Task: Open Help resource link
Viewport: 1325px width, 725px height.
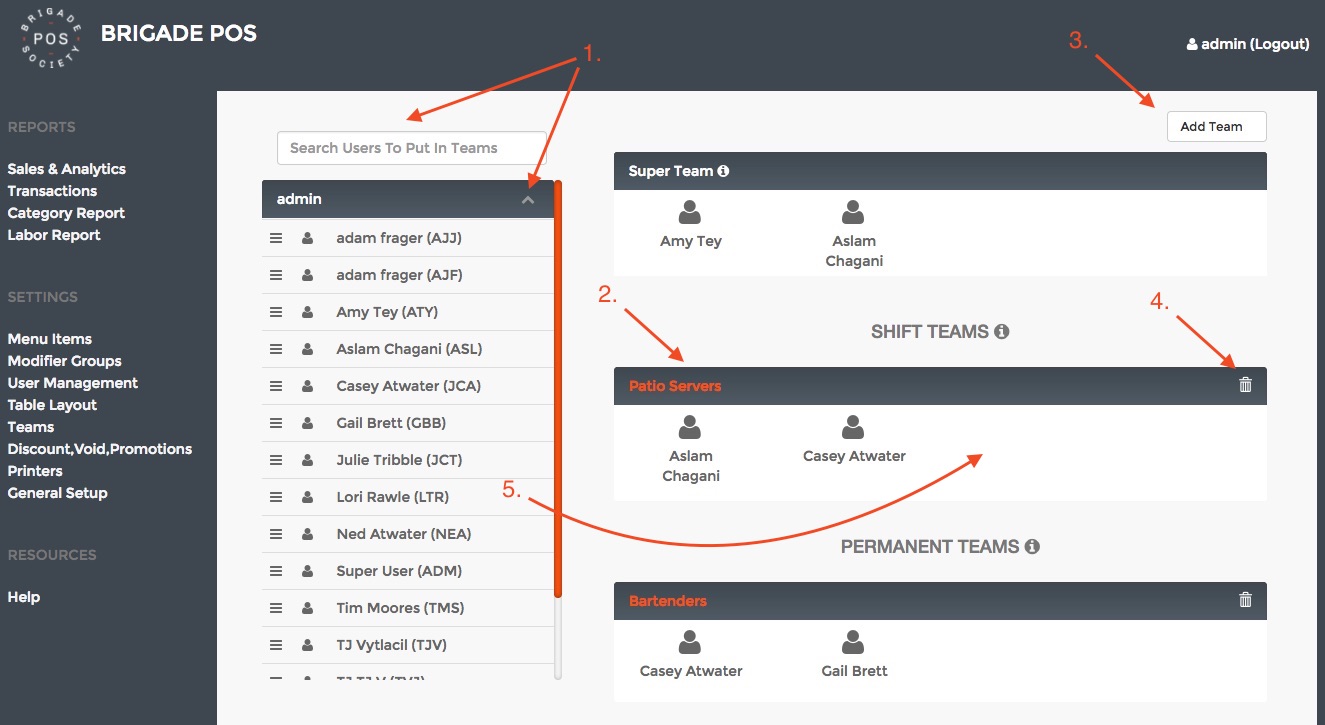Action: click(24, 597)
